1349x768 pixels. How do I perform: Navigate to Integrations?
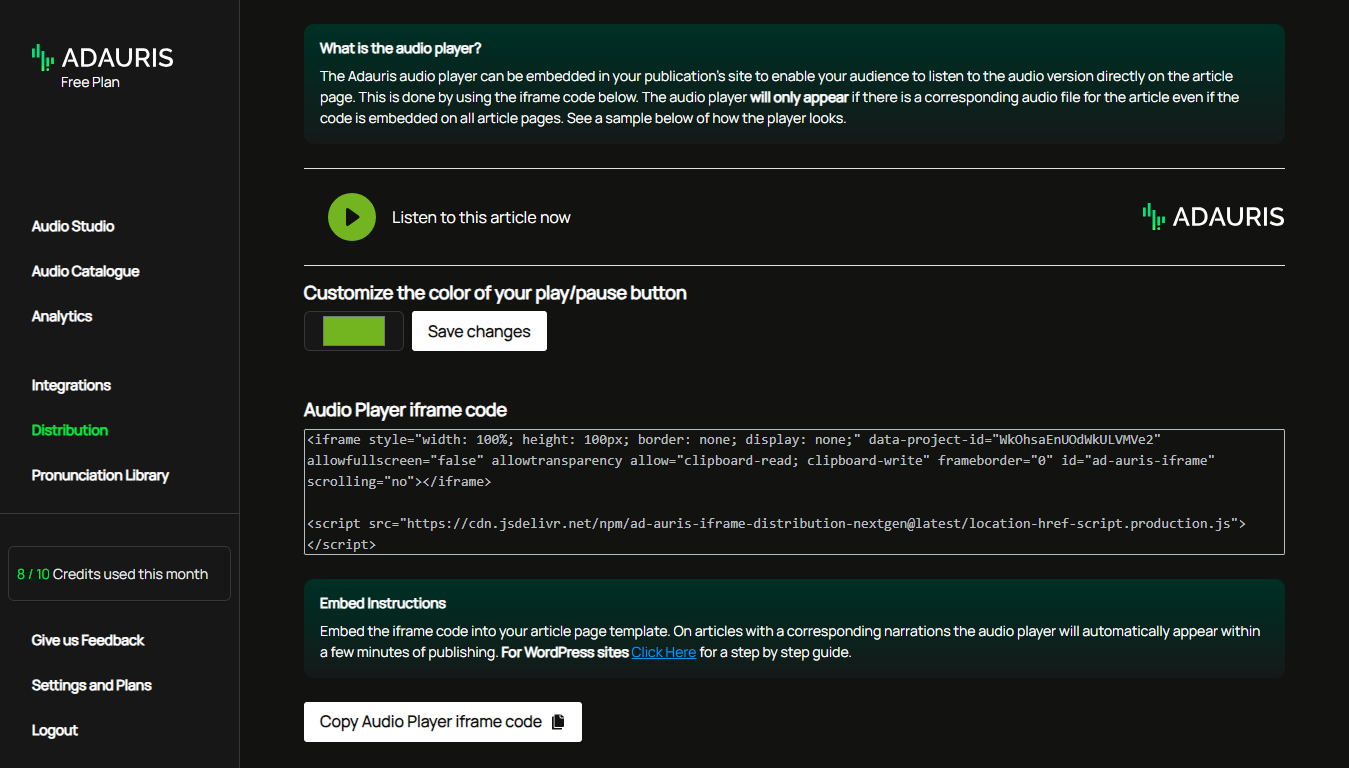71,385
